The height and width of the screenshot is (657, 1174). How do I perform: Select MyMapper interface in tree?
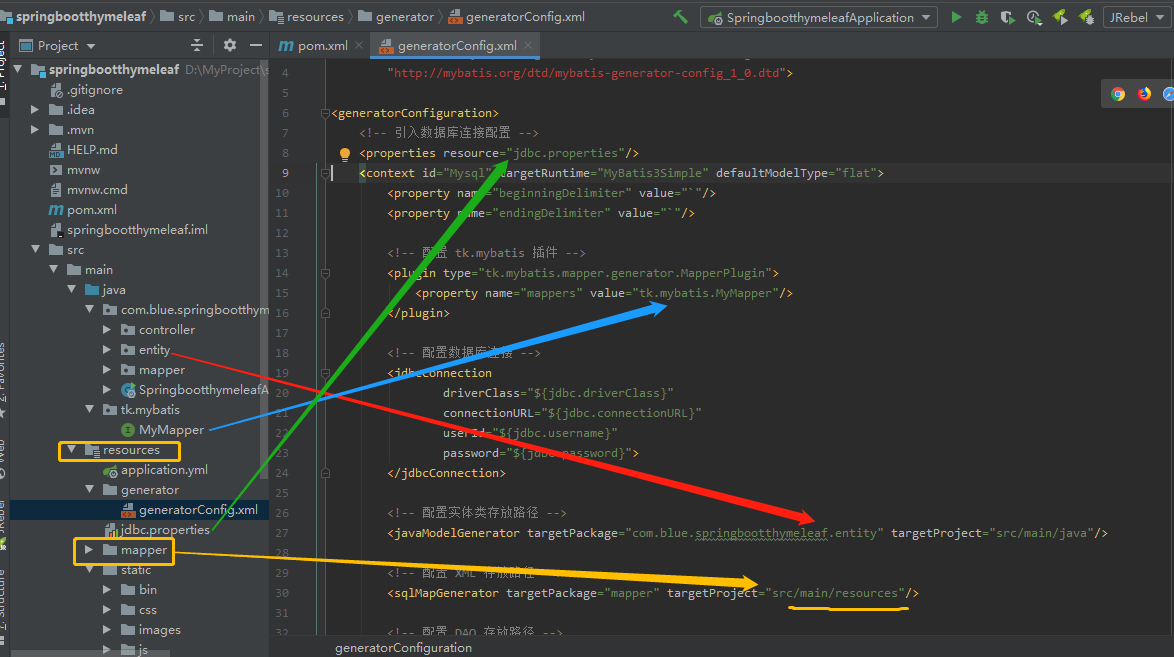tap(162, 430)
